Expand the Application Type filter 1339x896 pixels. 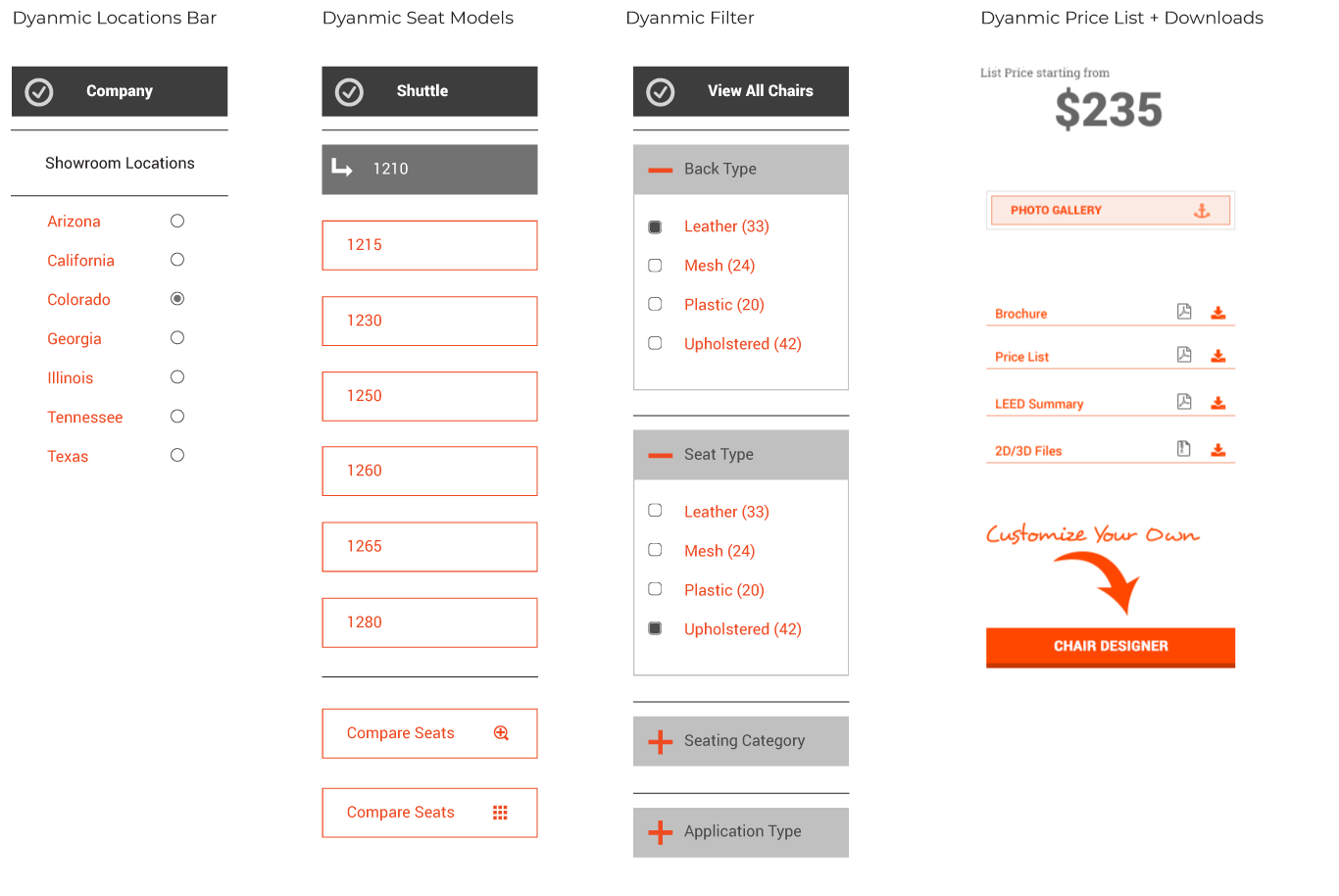click(x=661, y=832)
